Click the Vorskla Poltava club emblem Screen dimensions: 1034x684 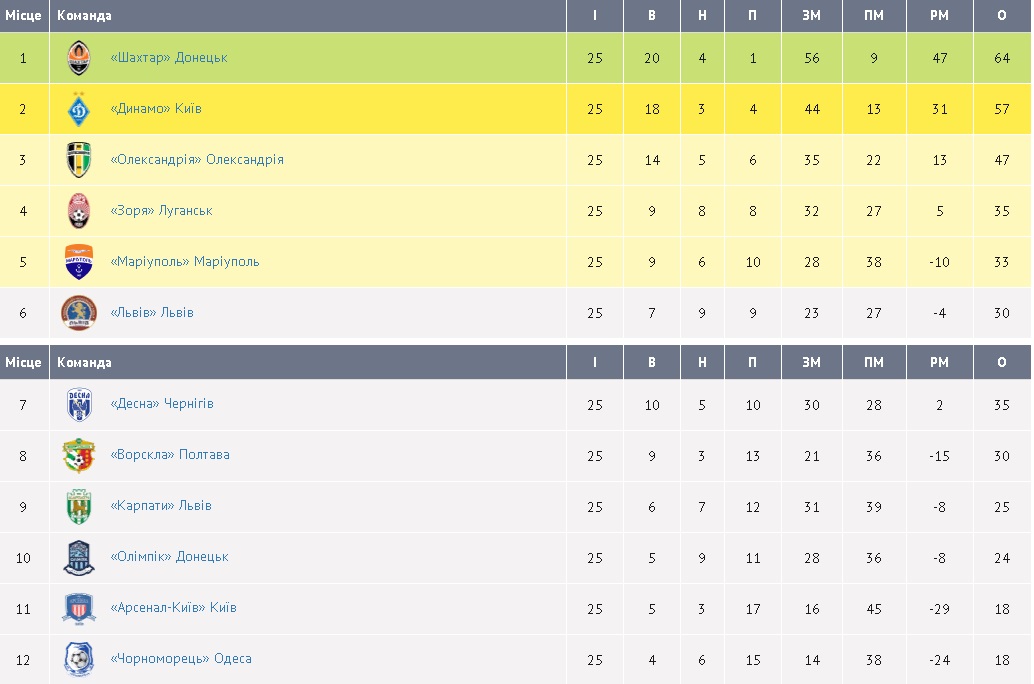pyautogui.click(x=79, y=455)
